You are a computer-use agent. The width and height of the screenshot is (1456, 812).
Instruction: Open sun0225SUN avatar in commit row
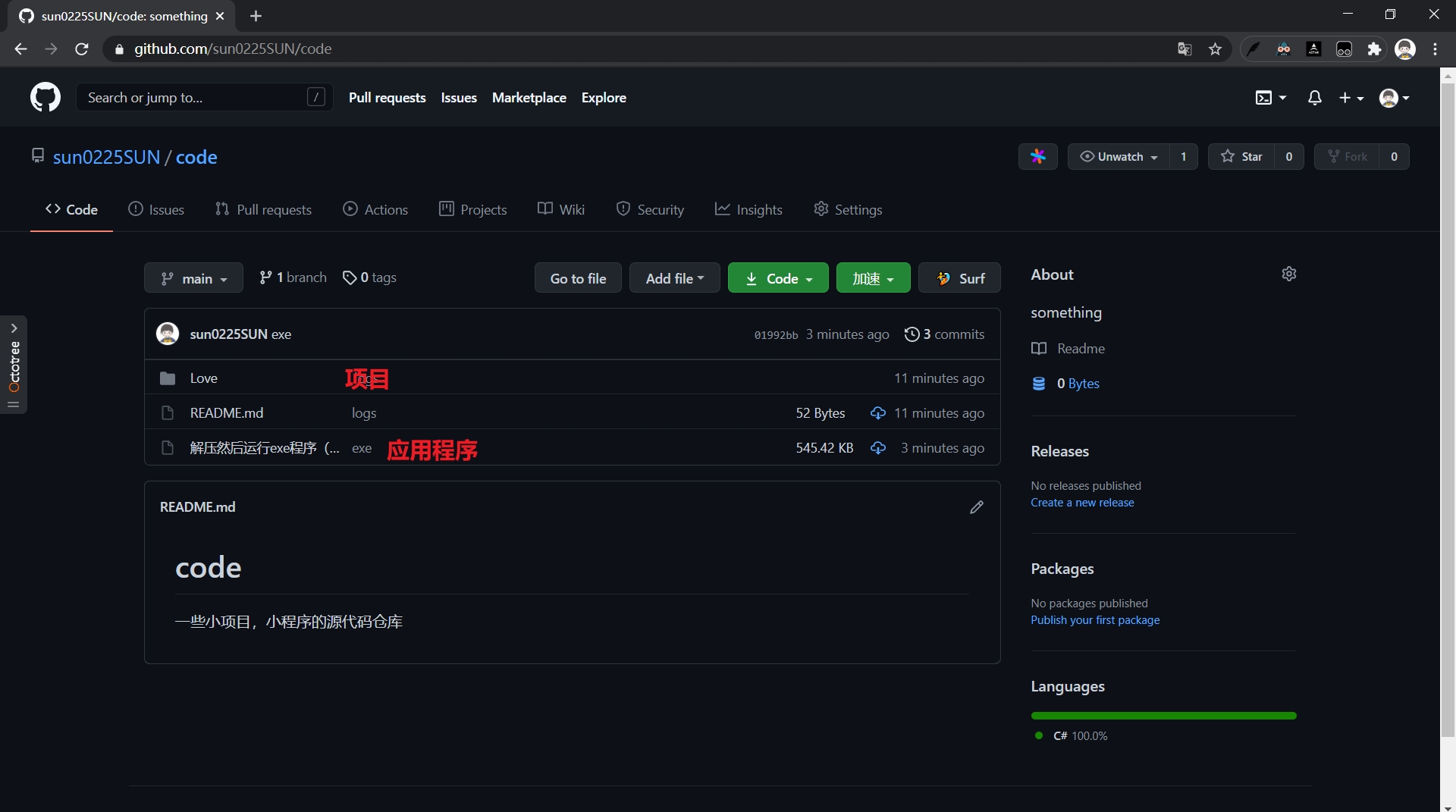(168, 334)
